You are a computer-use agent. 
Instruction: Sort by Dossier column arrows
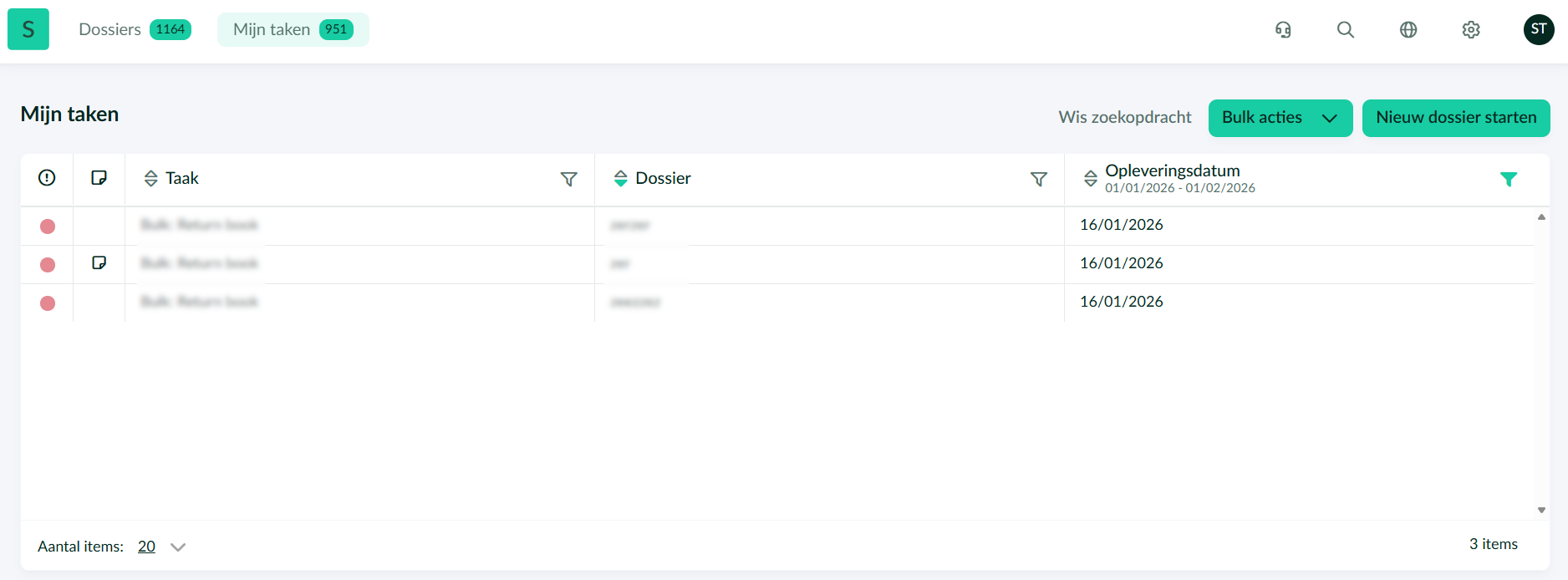[x=620, y=178]
